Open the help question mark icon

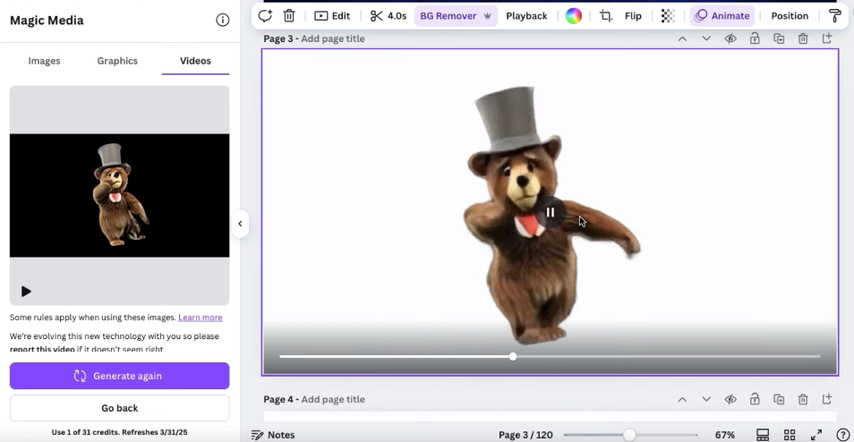[842, 435]
